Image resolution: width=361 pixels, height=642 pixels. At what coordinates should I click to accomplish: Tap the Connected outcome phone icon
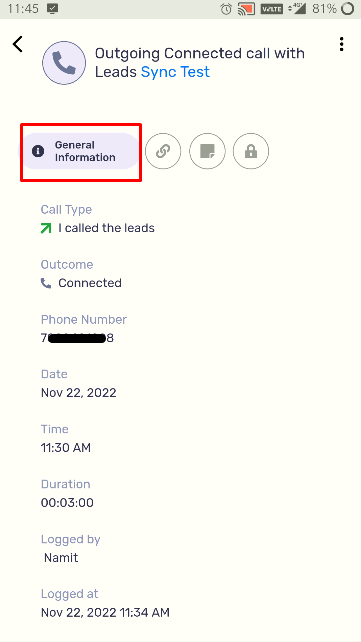click(46, 283)
